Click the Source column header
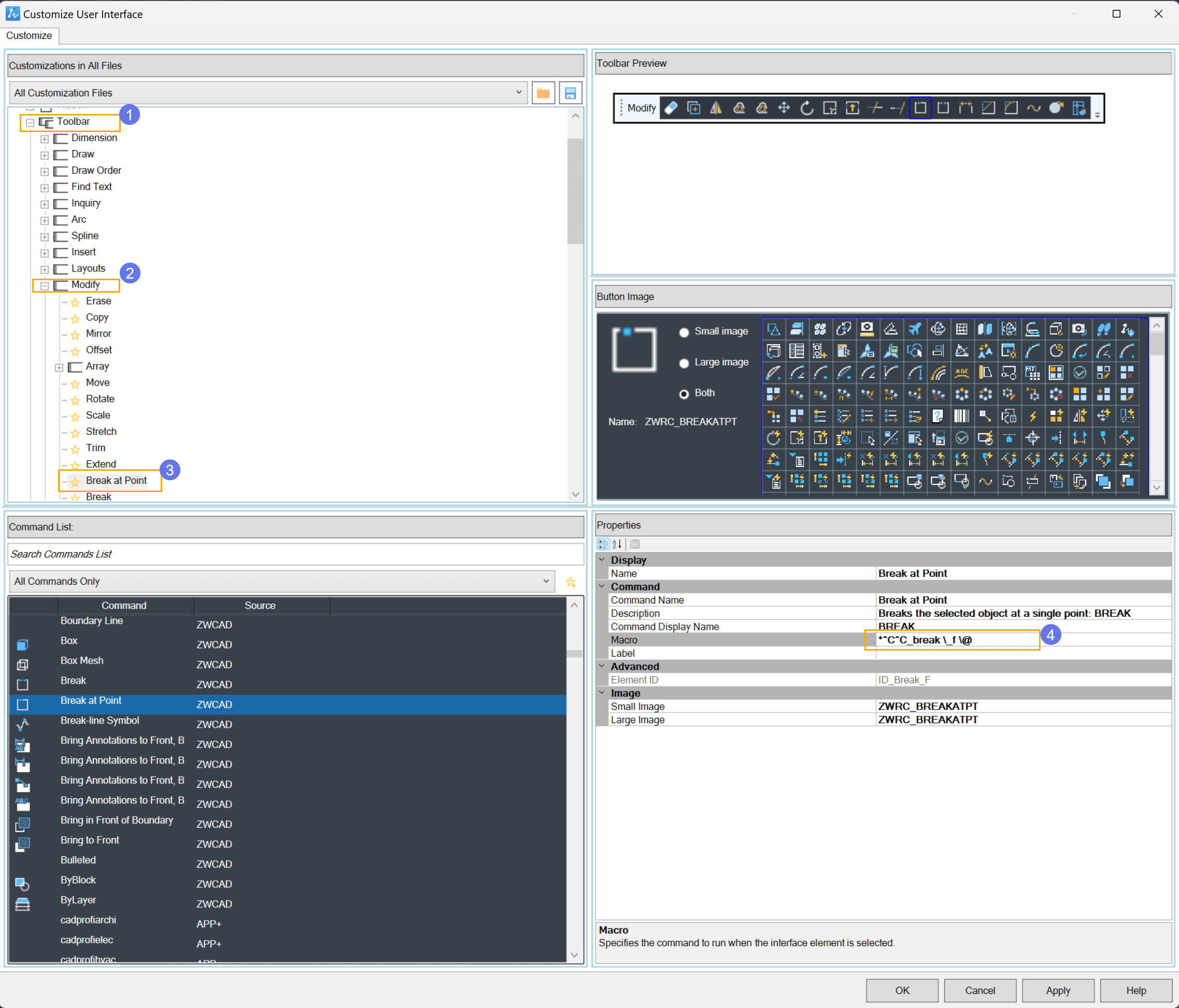 pyautogui.click(x=260, y=606)
